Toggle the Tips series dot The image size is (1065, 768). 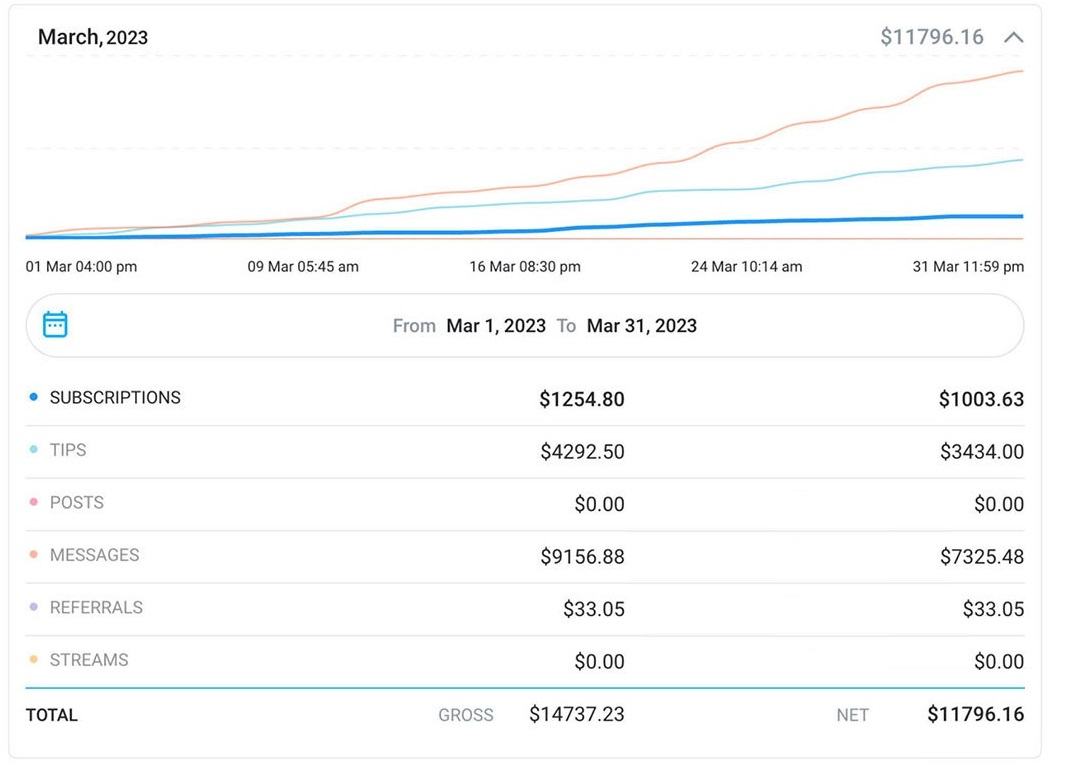pyautogui.click(x=33, y=450)
